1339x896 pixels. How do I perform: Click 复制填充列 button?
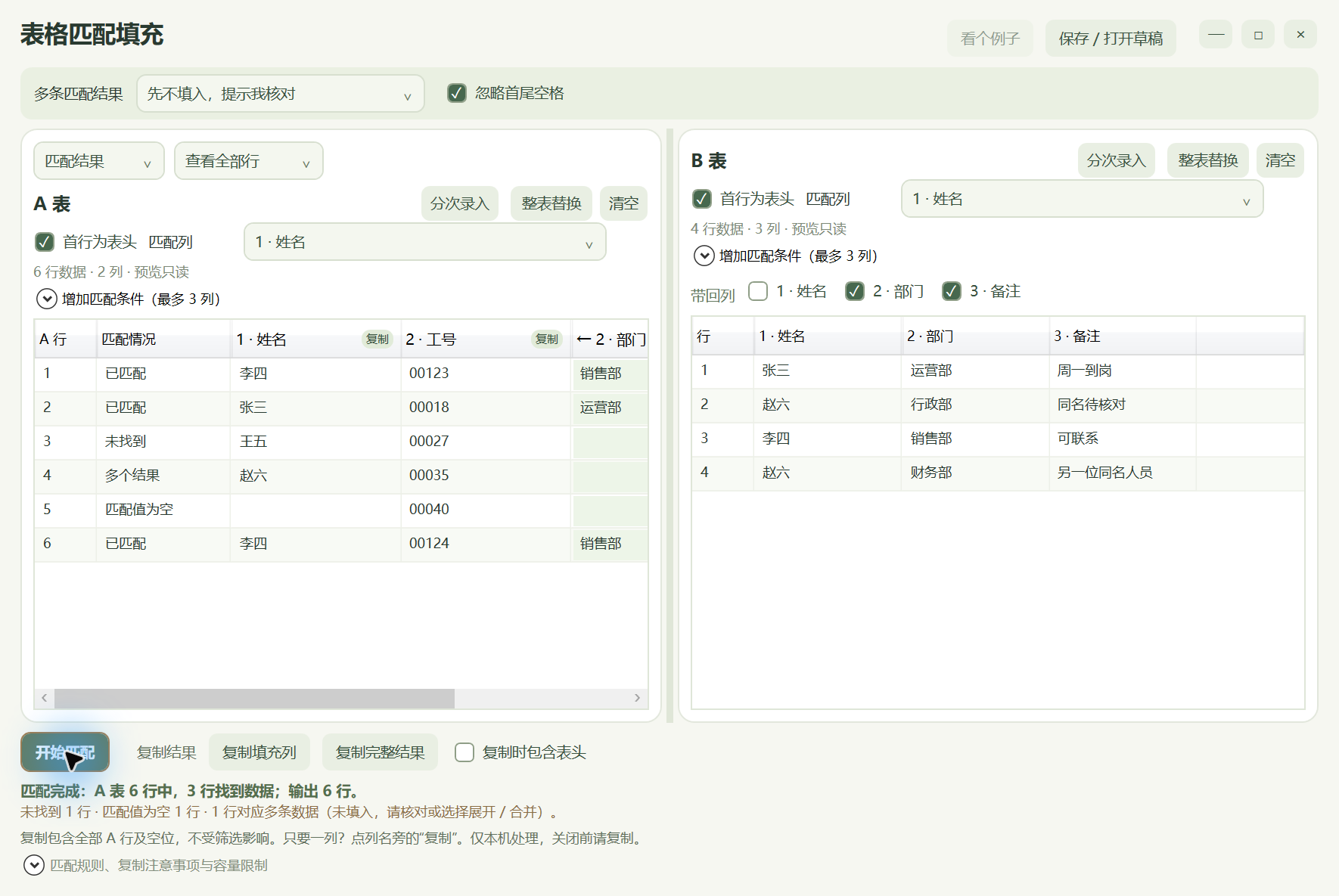tap(259, 752)
